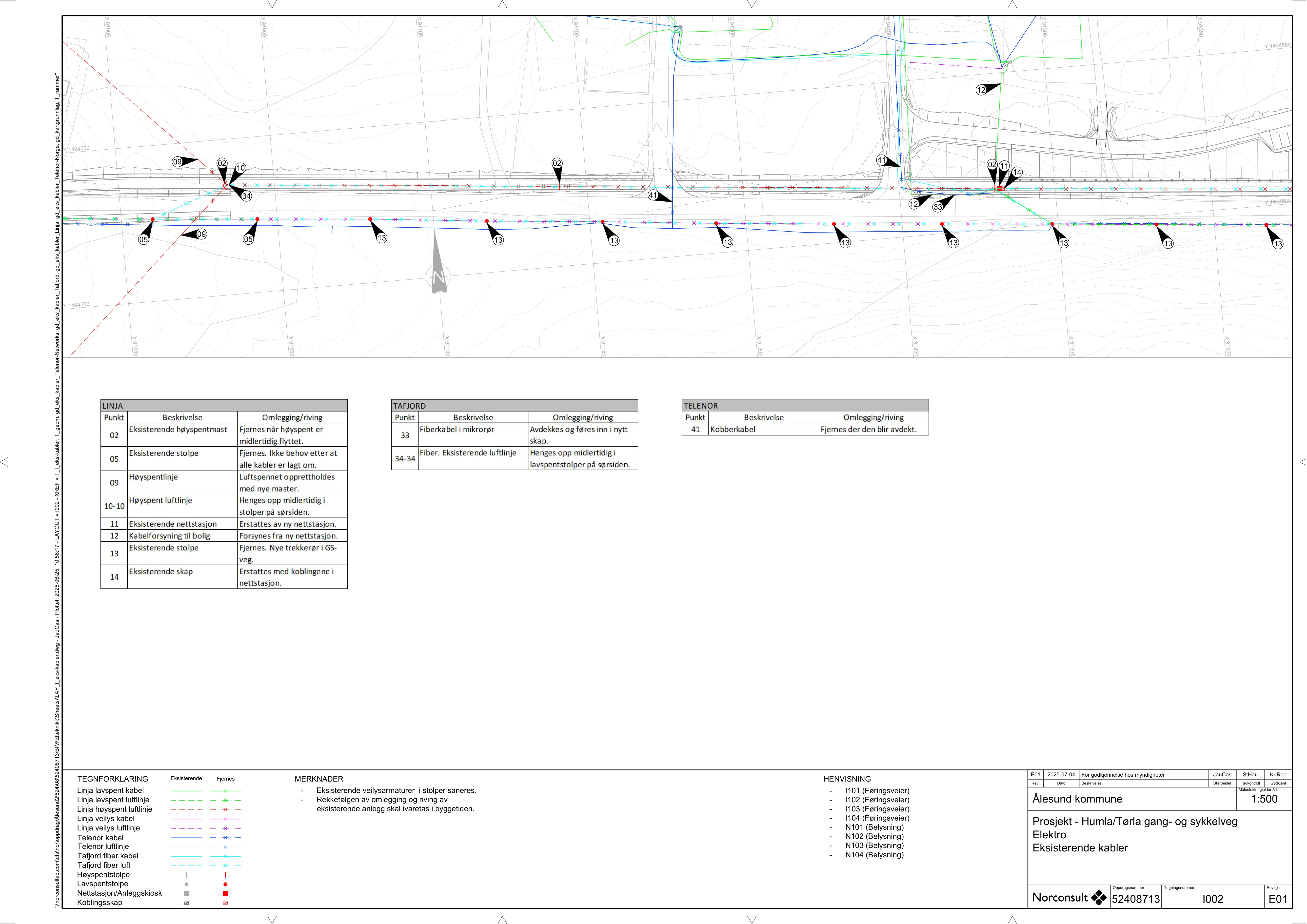
Task: Click the Norconsult diamond logo
Action: [1098, 898]
